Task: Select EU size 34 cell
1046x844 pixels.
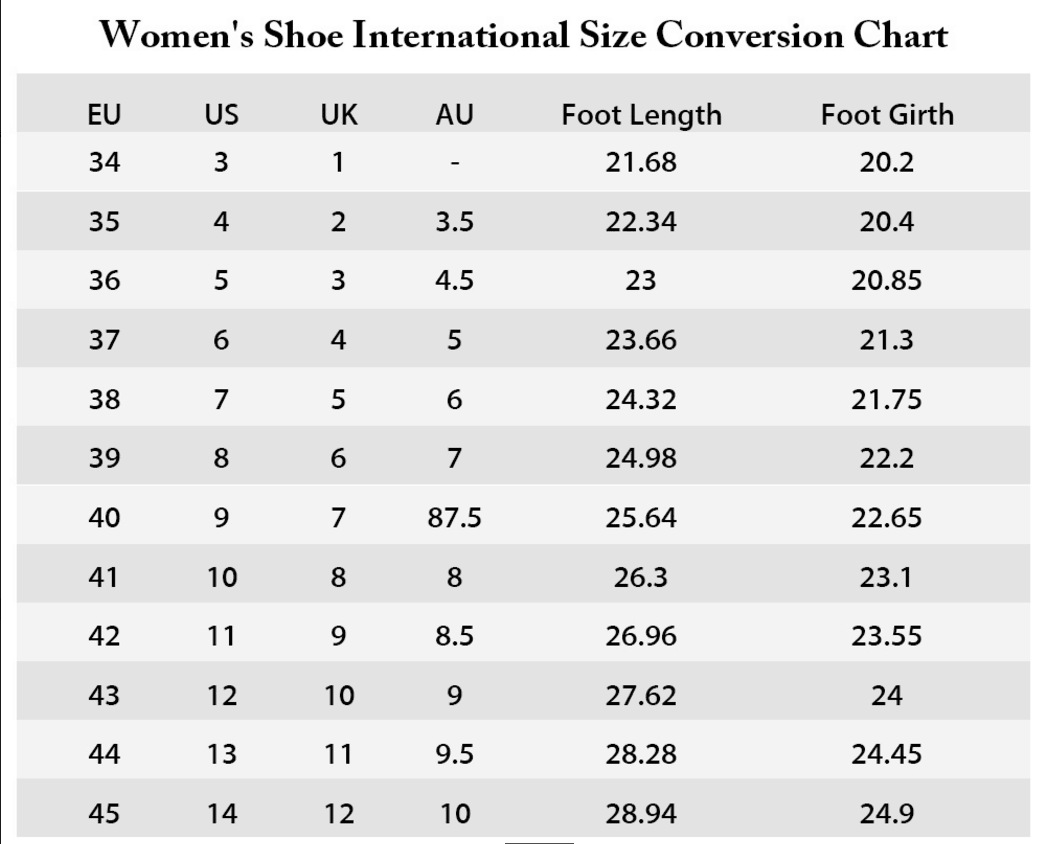Action: 104,161
